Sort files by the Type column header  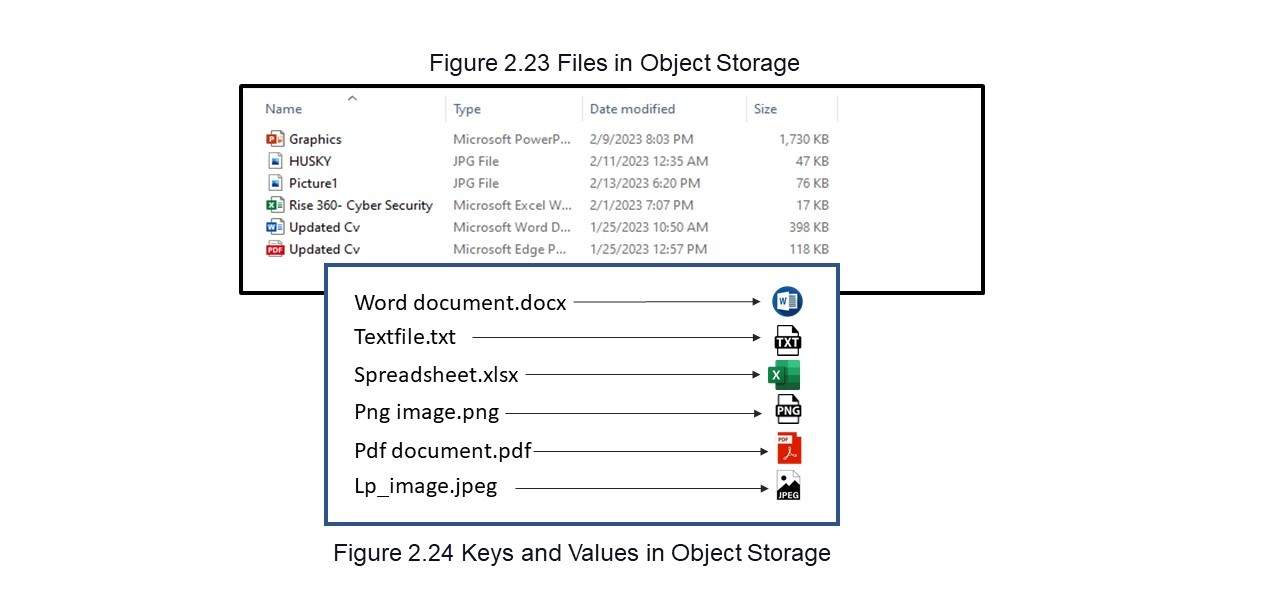467,109
